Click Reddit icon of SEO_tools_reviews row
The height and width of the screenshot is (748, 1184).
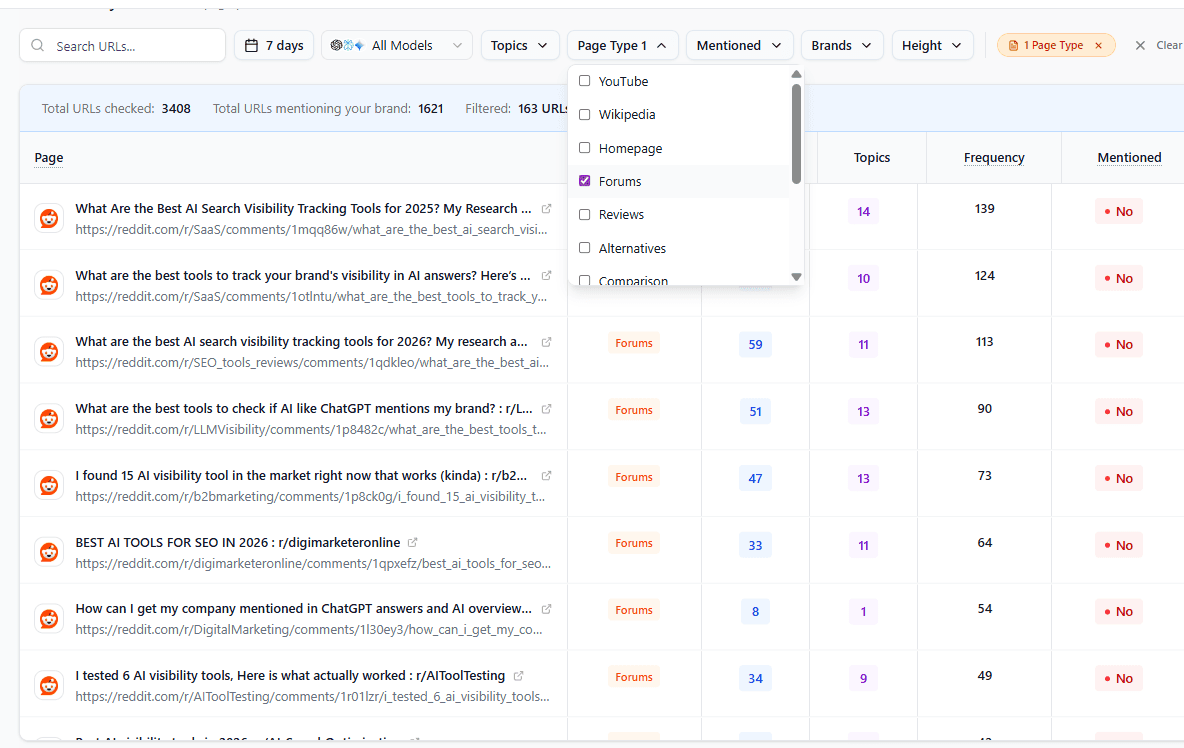point(49,352)
